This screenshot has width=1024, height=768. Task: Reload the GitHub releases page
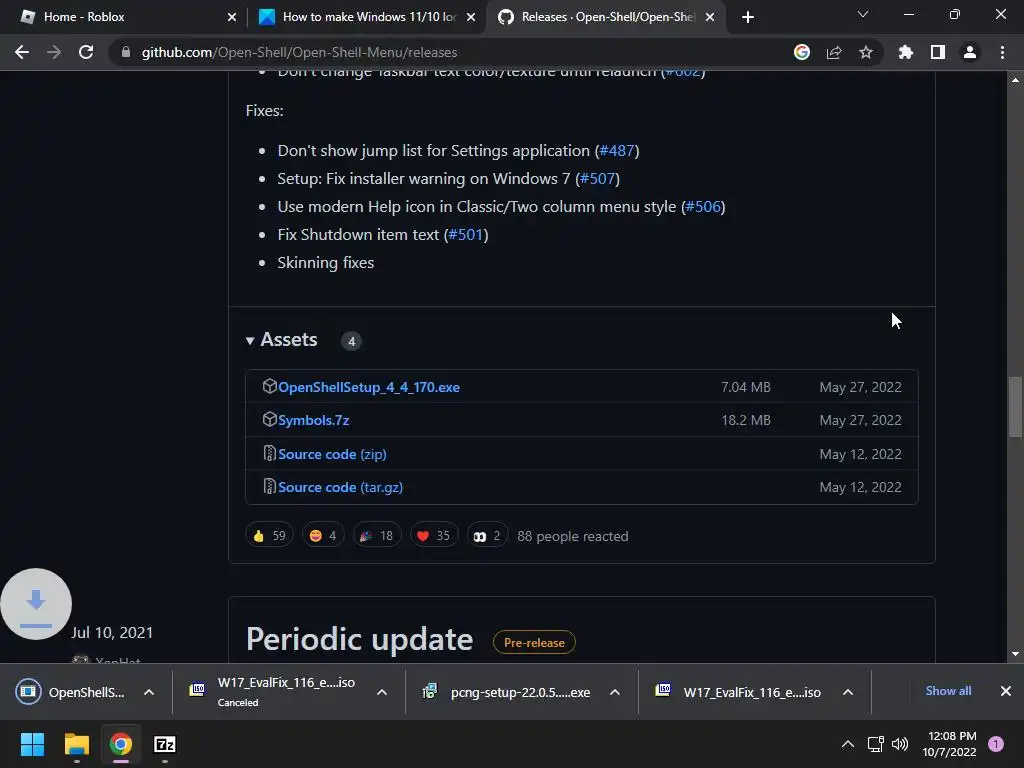click(86, 52)
